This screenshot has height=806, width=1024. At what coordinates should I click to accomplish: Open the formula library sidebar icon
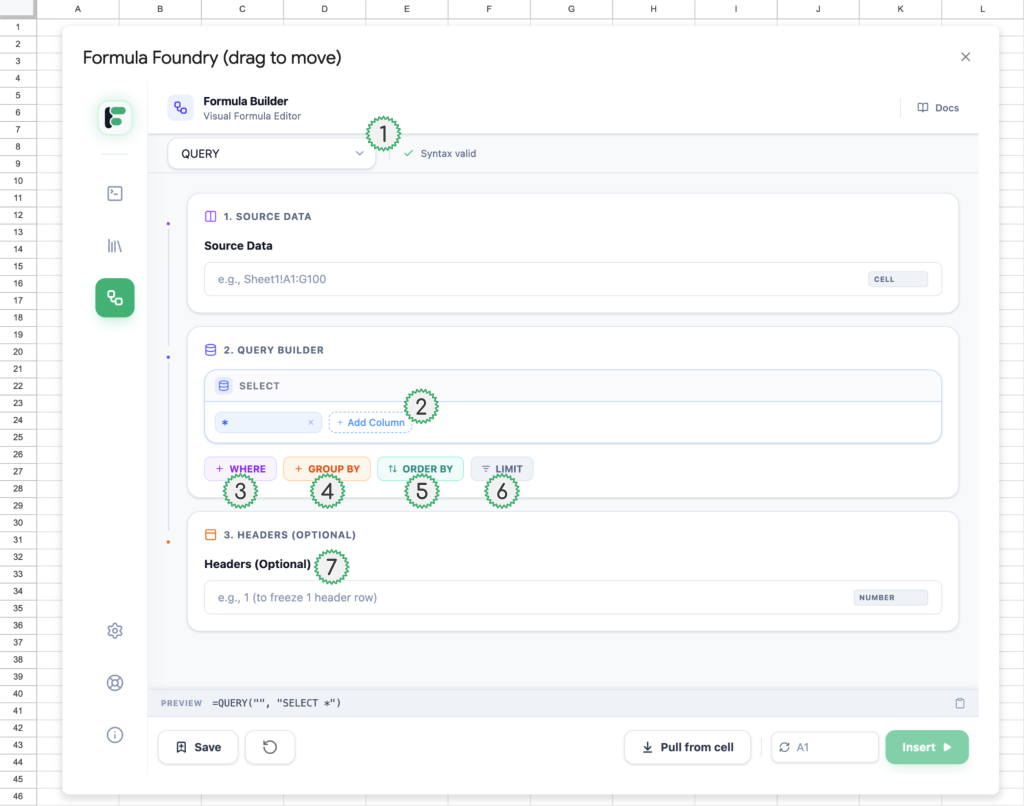(x=115, y=245)
